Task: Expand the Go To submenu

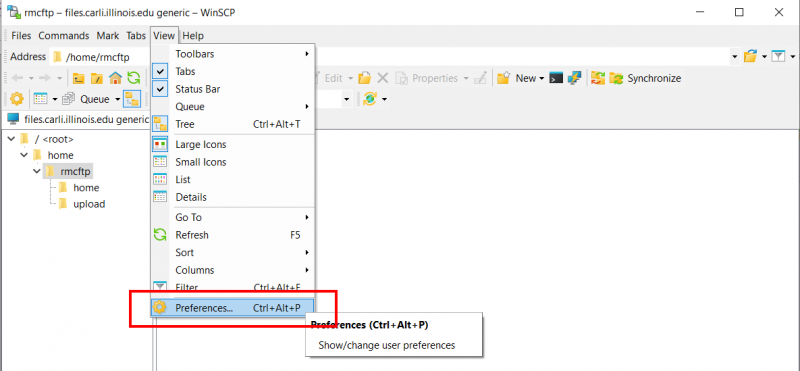Action: click(233, 217)
